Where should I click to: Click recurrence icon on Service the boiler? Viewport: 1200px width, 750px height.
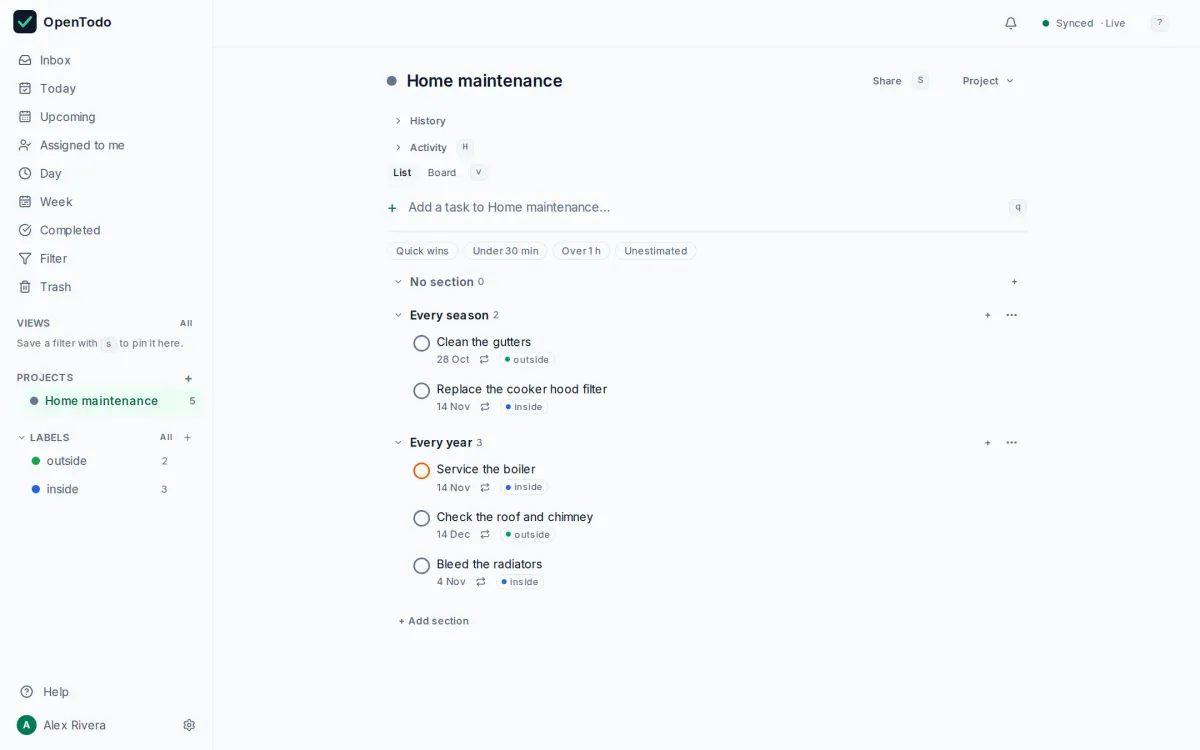[485, 487]
